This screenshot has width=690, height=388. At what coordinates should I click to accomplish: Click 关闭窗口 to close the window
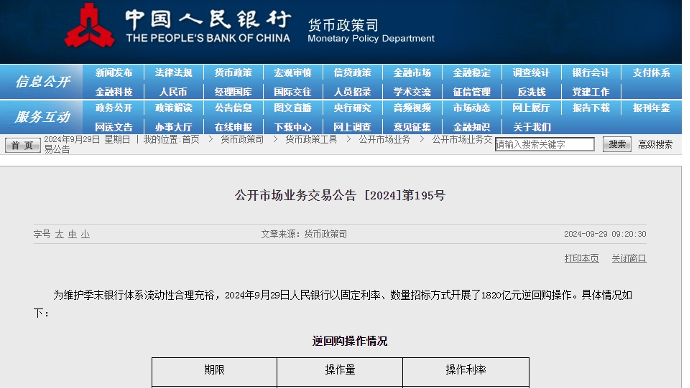point(629,258)
